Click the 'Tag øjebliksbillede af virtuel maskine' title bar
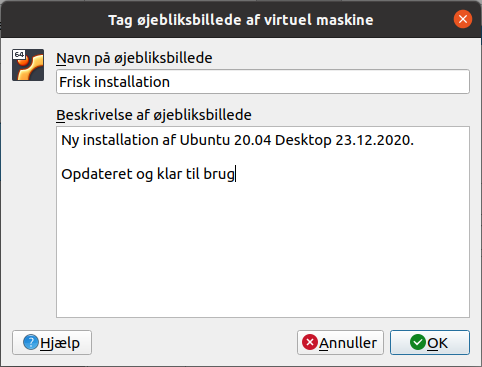The image size is (482, 367). tap(241, 20)
